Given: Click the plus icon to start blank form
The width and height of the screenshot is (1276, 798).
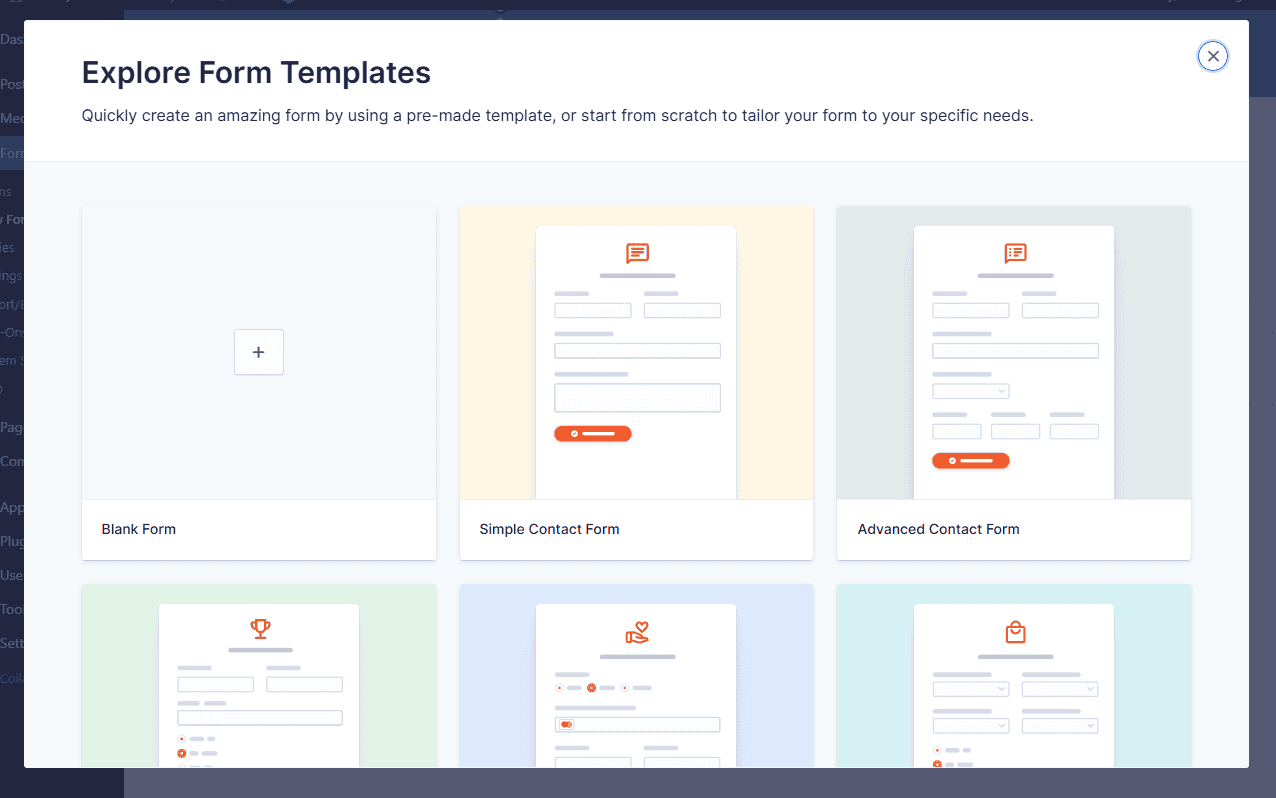Looking at the screenshot, I should pyautogui.click(x=259, y=352).
